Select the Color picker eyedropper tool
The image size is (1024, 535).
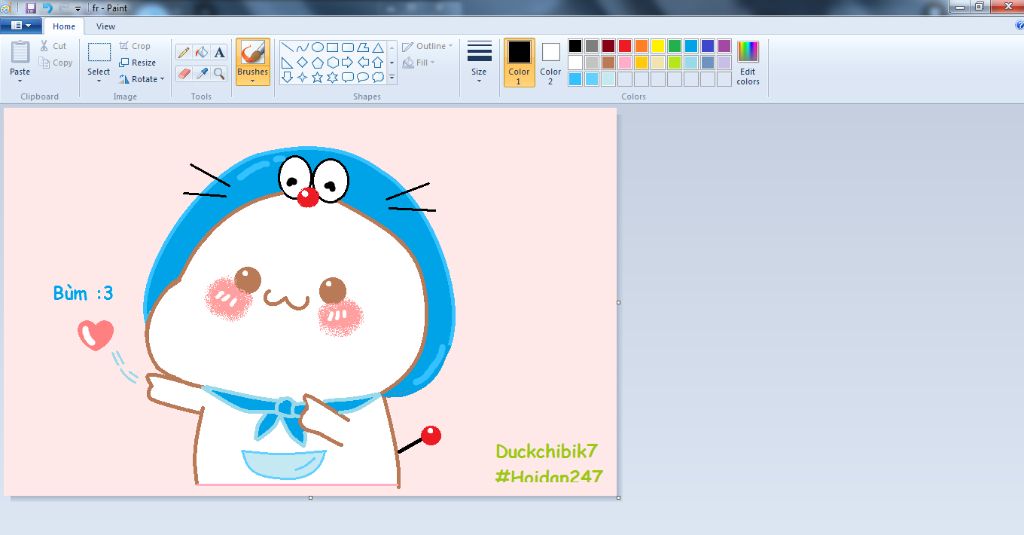tap(202, 73)
